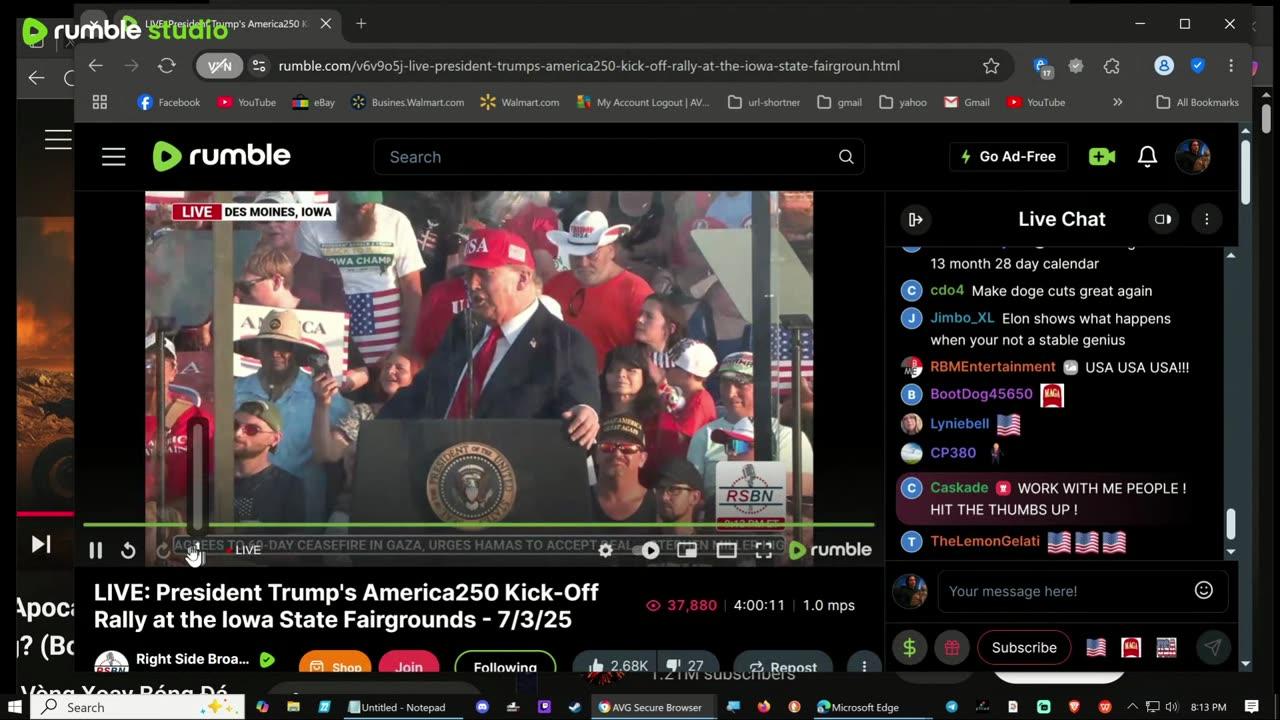
Task: Open video player settings gear
Action: pyautogui.click(x=605, y=550)
